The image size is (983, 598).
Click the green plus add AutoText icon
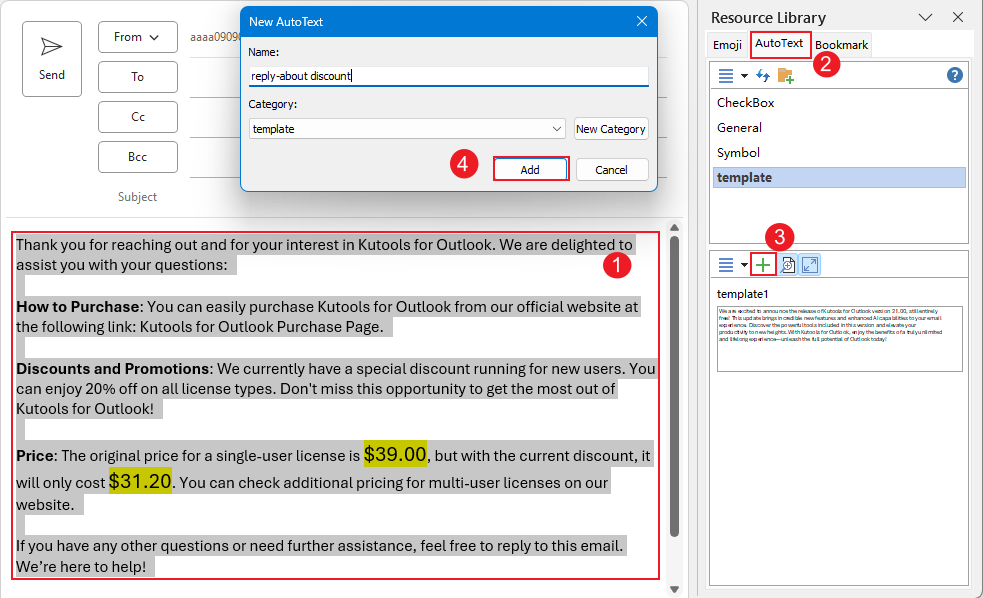[763, 265]
